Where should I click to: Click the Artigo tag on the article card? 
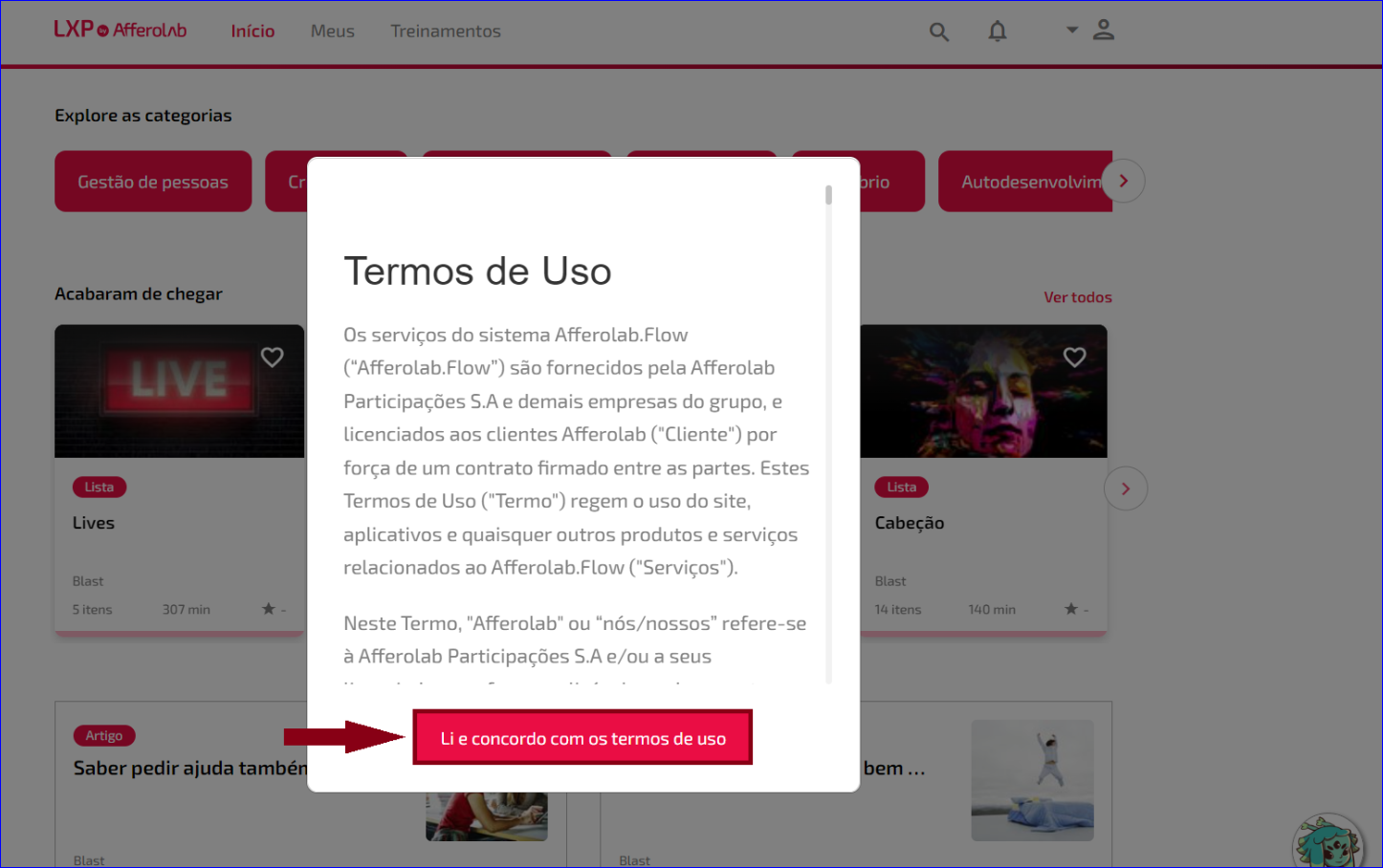[x=104, y=735]
